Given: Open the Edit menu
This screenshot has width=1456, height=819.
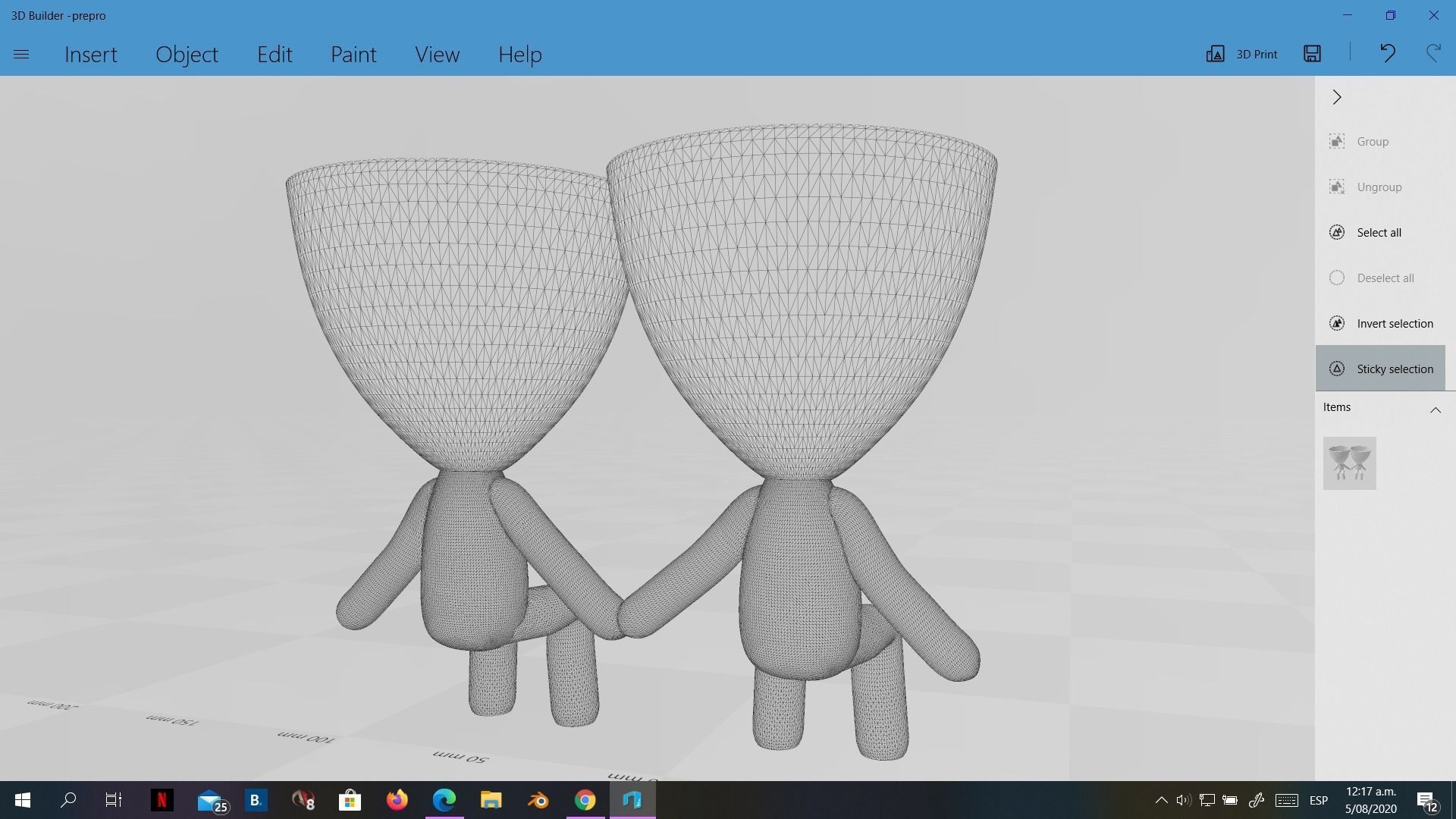Looking at the screenshot, I should coord(275,55).
